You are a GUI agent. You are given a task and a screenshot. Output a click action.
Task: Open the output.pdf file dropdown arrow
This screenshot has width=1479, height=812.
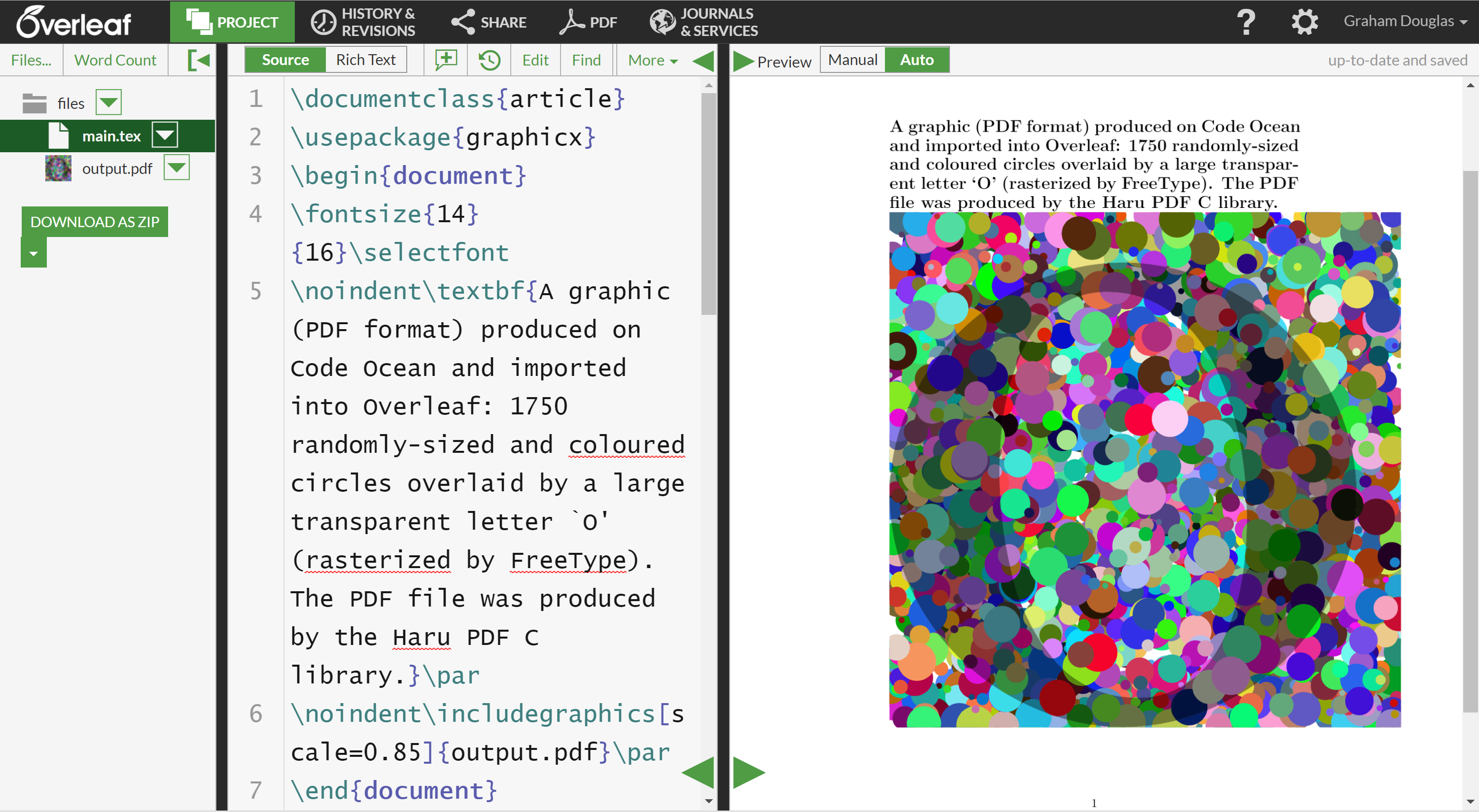point(176,168)
